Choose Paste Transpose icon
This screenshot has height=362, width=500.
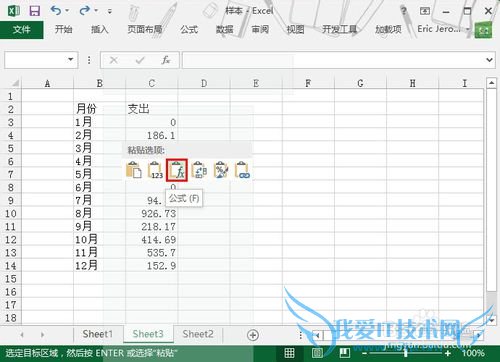[199, 170]
